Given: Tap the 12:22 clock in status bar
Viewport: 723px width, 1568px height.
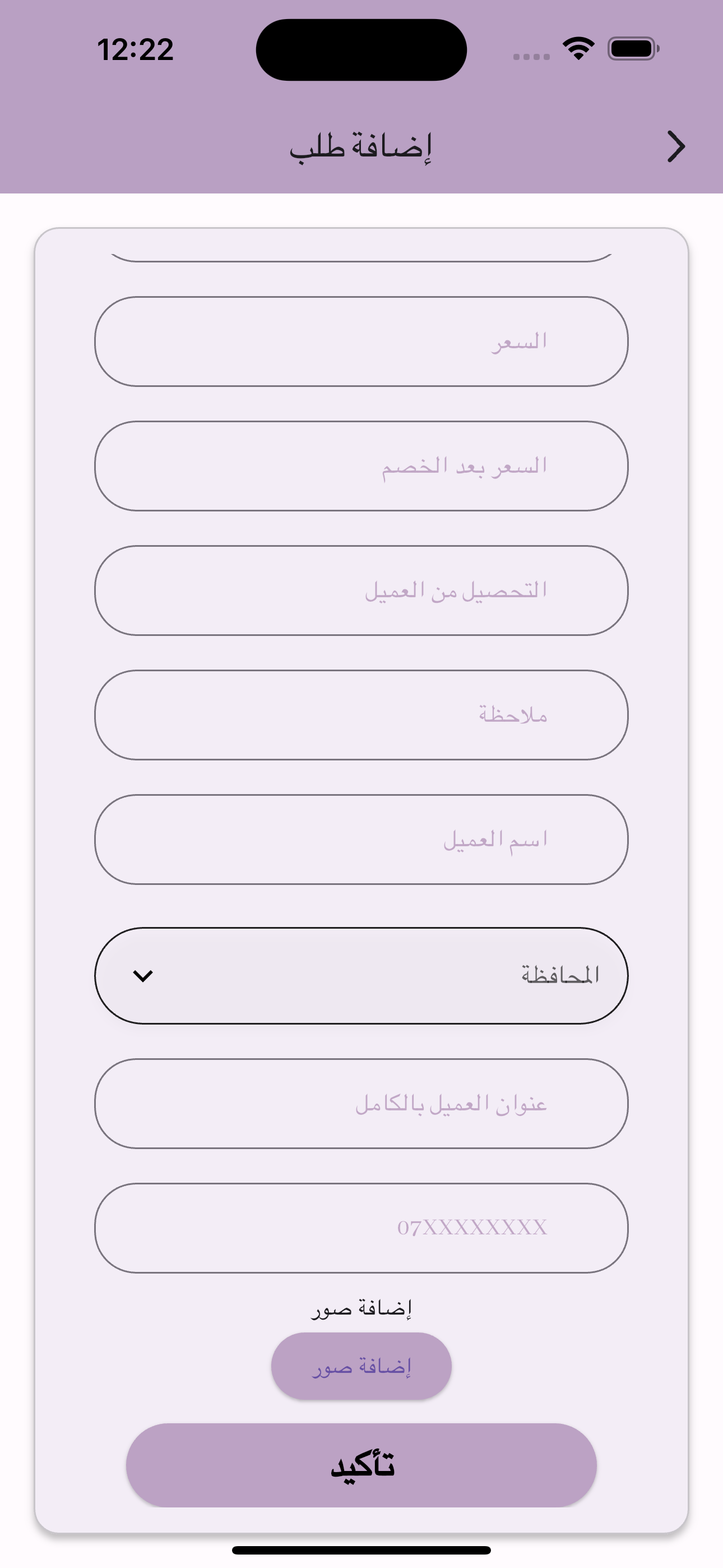Looking at the screenshot, I should coord(135,49).
